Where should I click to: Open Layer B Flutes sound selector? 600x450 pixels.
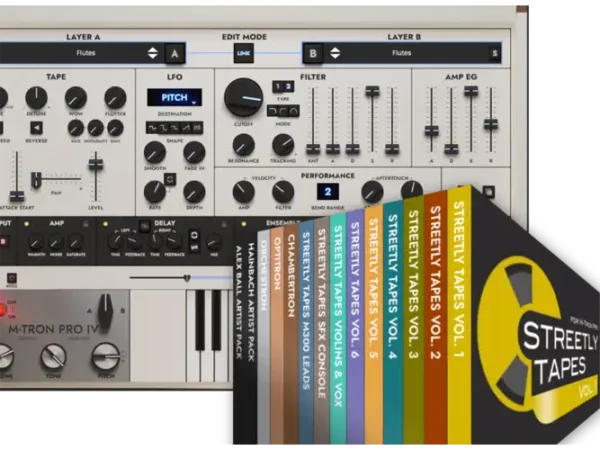401,53
